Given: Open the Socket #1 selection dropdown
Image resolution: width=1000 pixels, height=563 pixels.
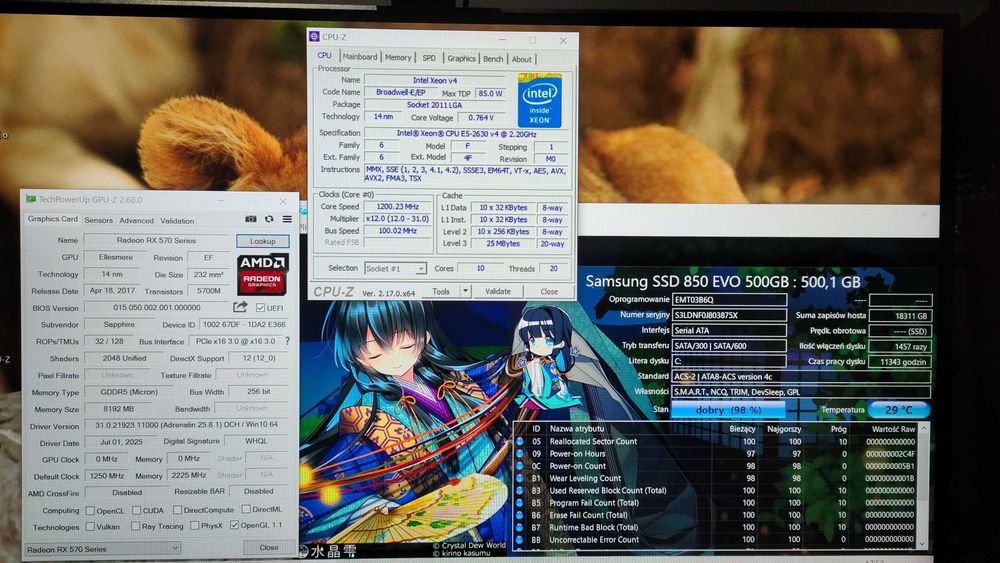Looking at the screenshot, I should [395, 268].
